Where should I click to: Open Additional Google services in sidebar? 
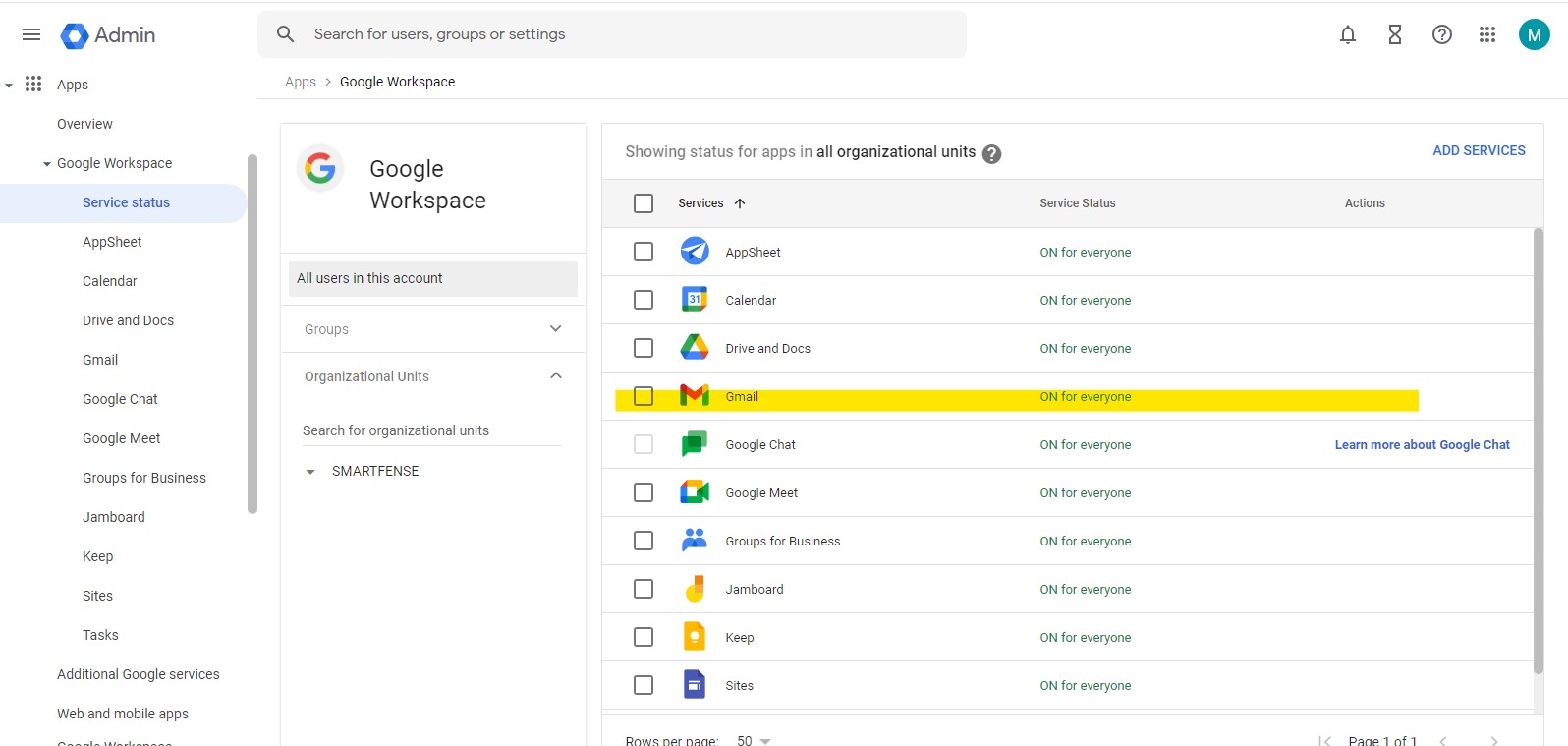(x=138, y=674)
